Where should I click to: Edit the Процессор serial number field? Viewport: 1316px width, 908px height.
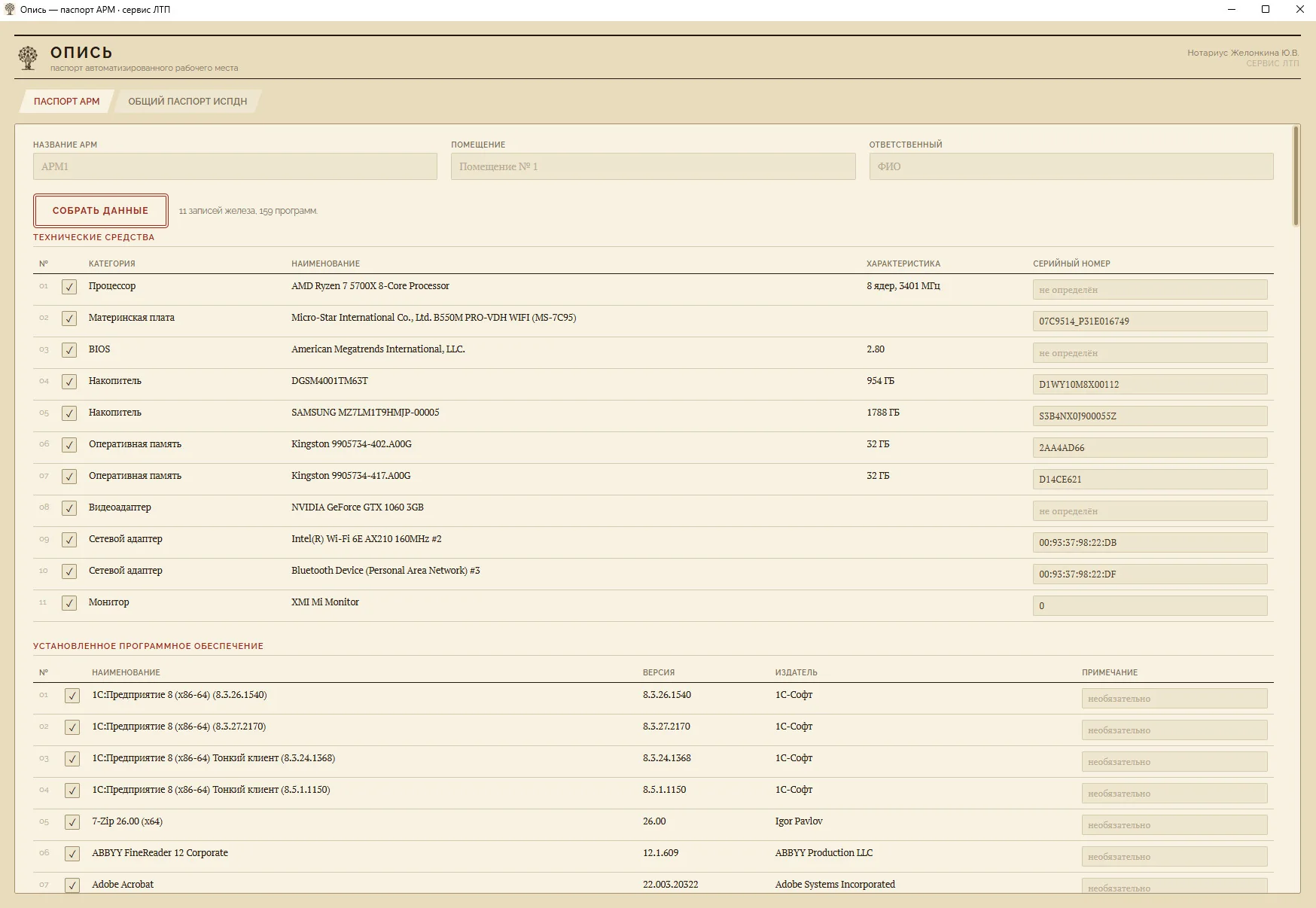(x=1150, y=290)
